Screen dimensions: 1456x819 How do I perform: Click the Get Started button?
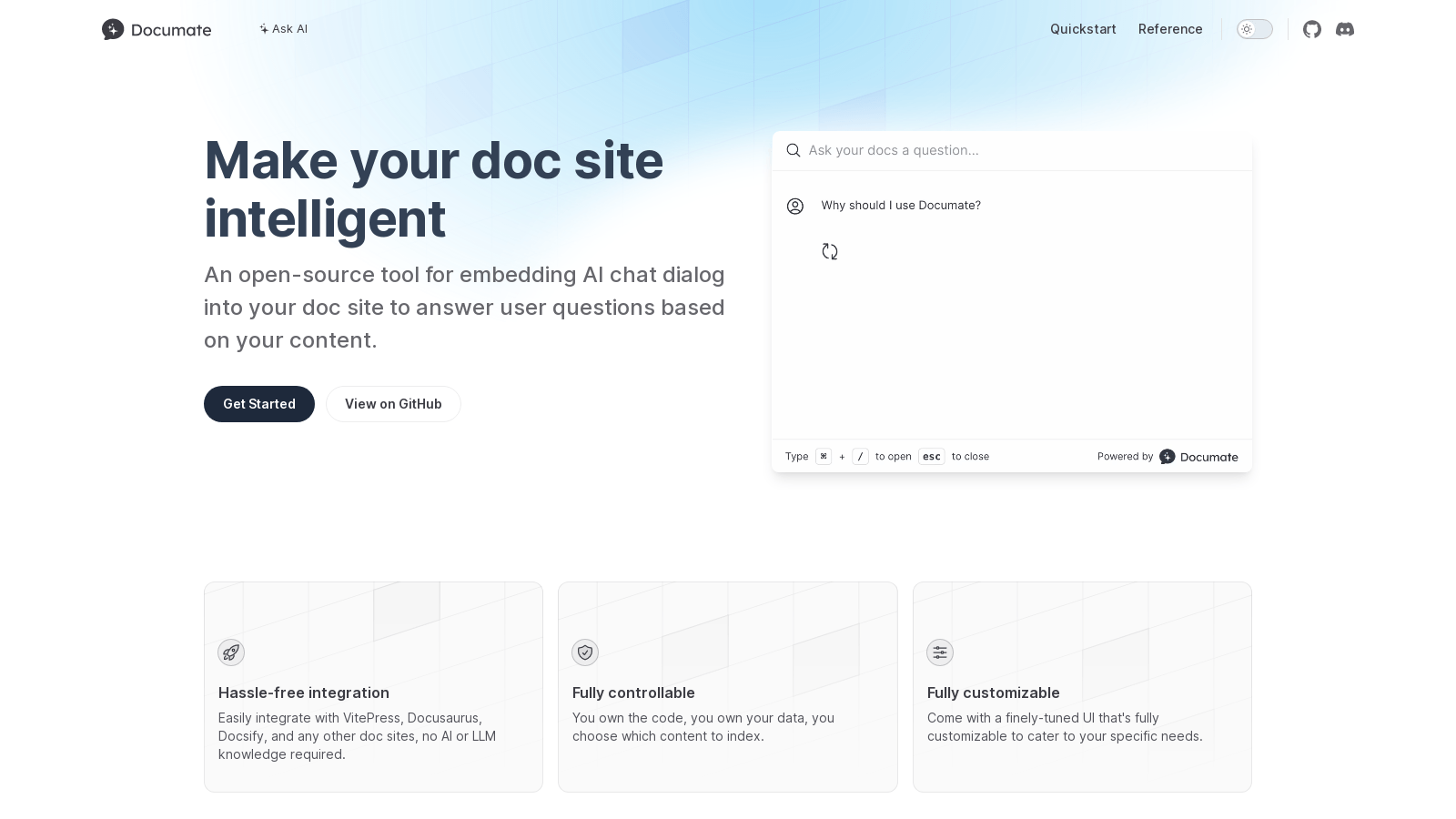(259, 404)
